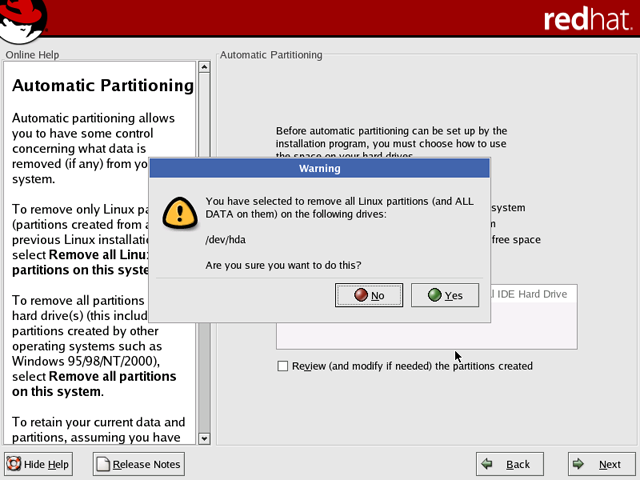Click the Automatic Partitioning help heading
The height and width of the screenshot is (480, 640).
[x=102, y=86]
